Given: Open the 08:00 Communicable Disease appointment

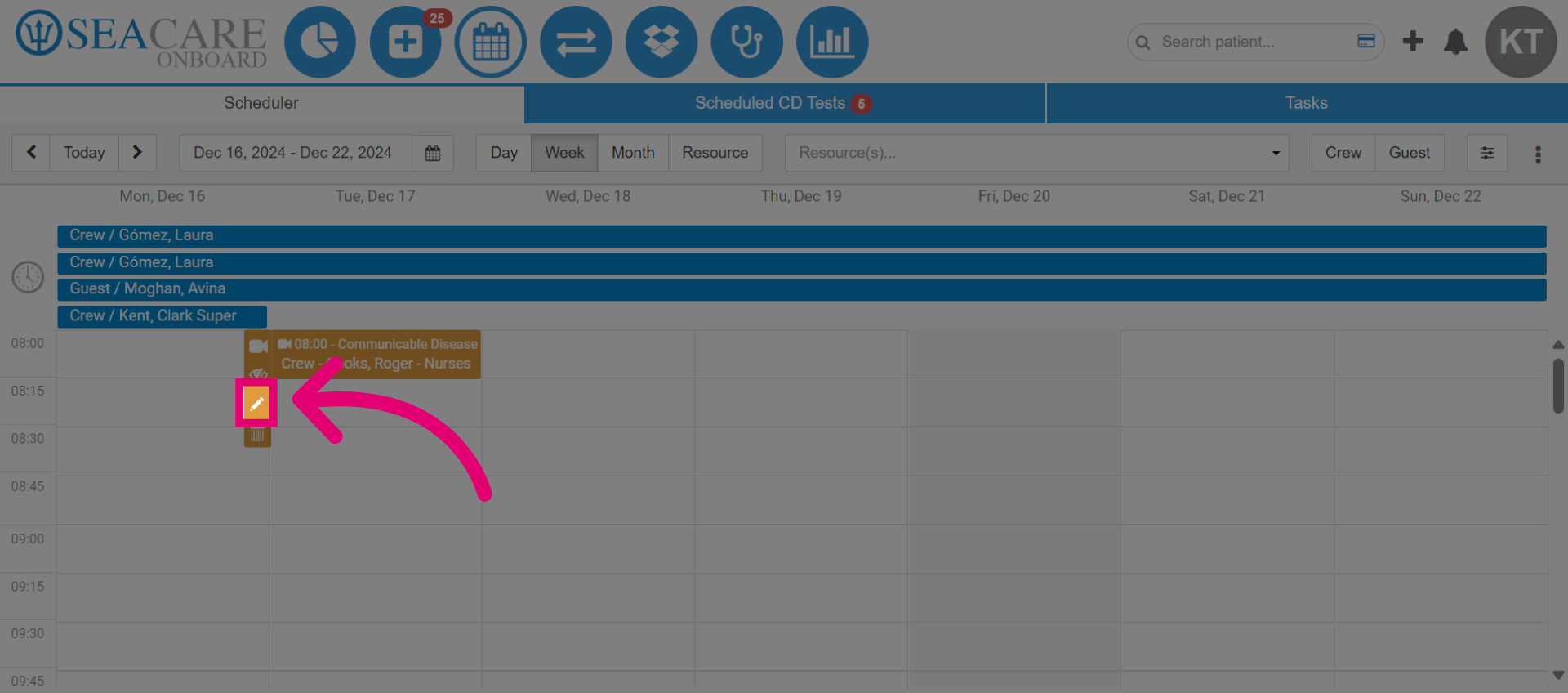Looking at the screenshot, I should (377, 354).
